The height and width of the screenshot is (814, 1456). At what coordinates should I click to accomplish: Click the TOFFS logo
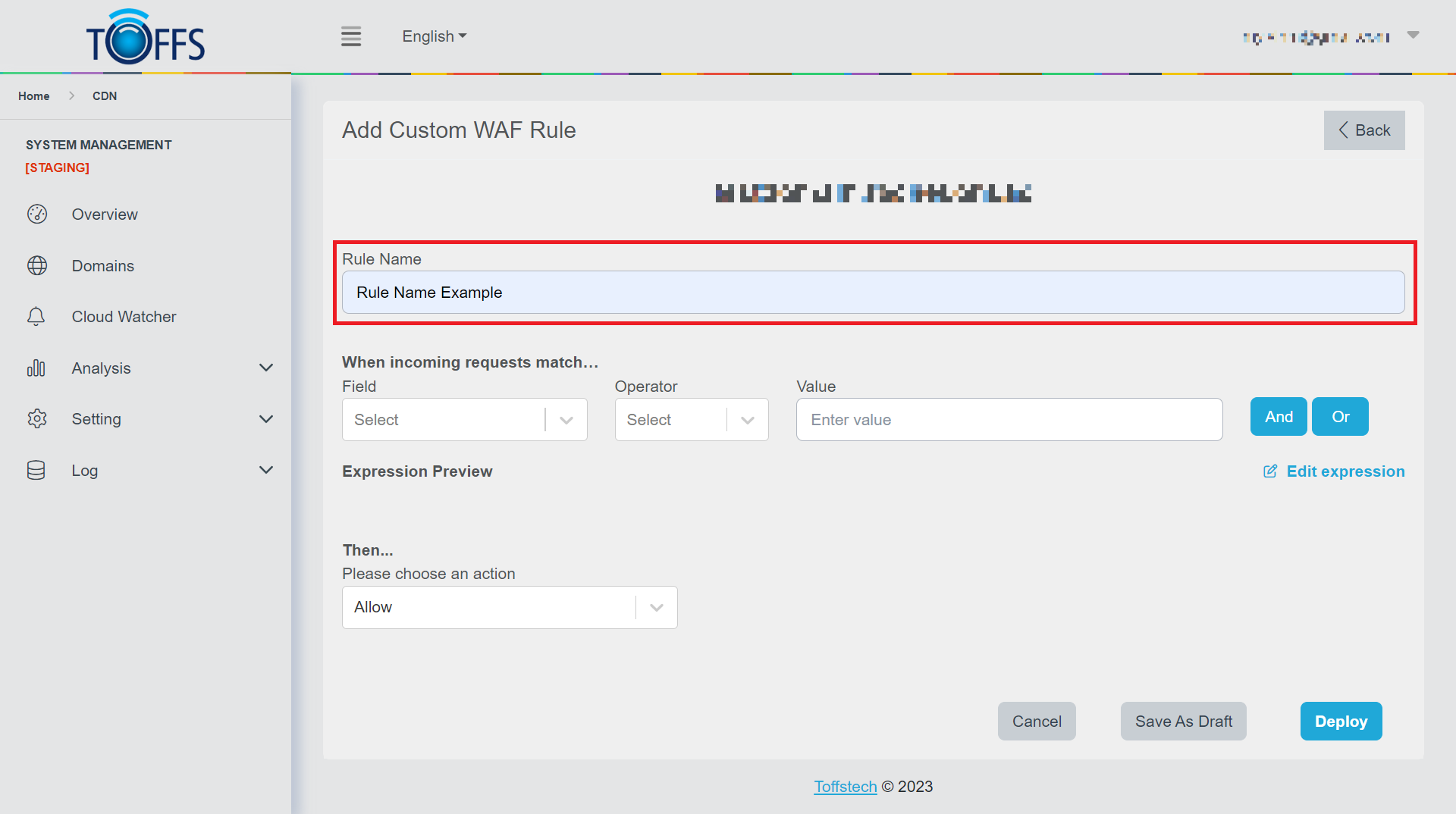coord(146,38)
